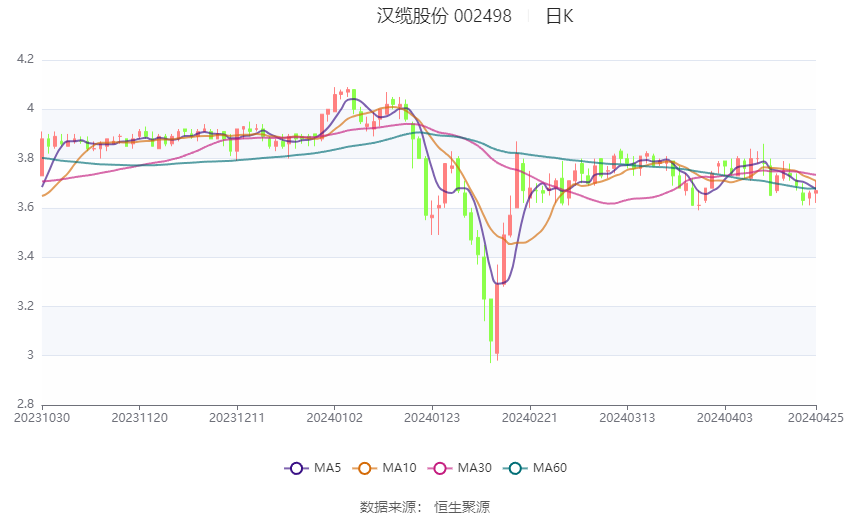850x517 pixels.
Task: Hide the MA5 line via its label
Action: pos(327,468)
